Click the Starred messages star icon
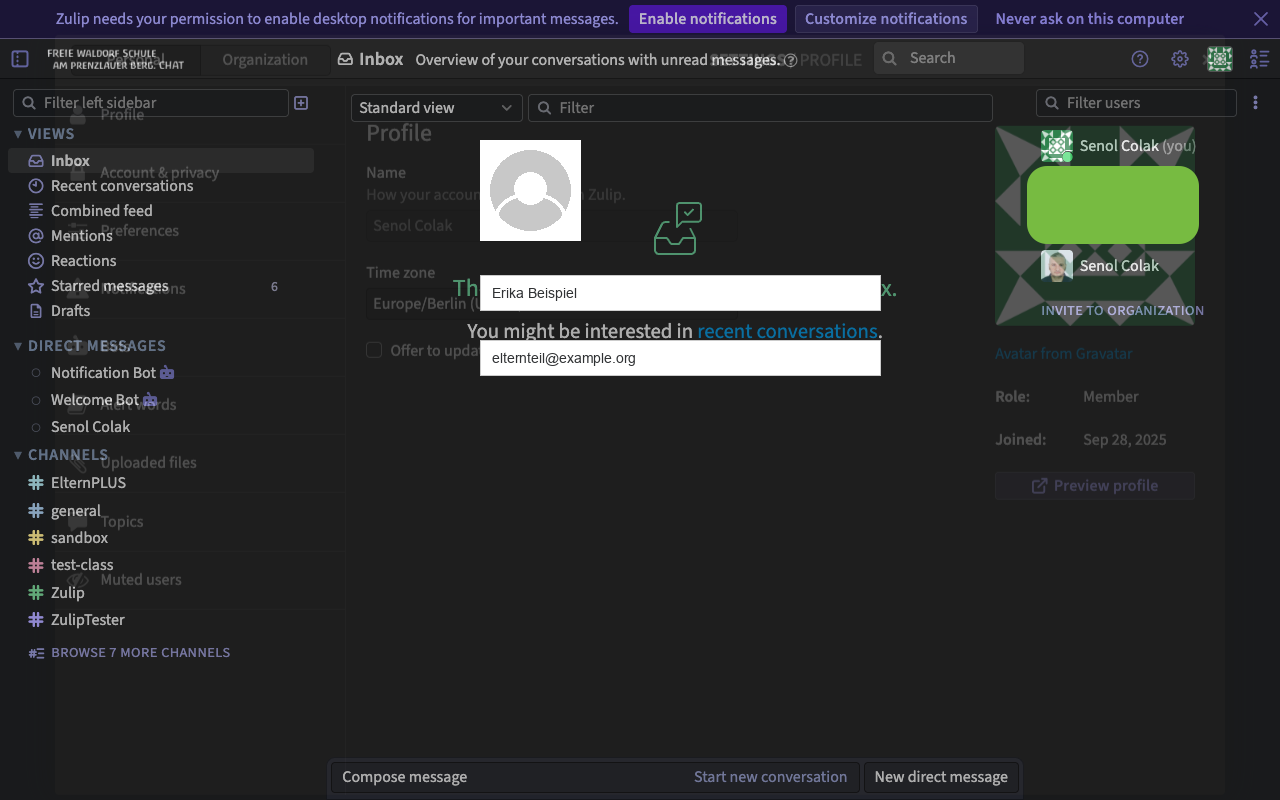Image resolution: width=1280 pixels, height=800 pixels. pyautogui.click(x=36, y=286)
